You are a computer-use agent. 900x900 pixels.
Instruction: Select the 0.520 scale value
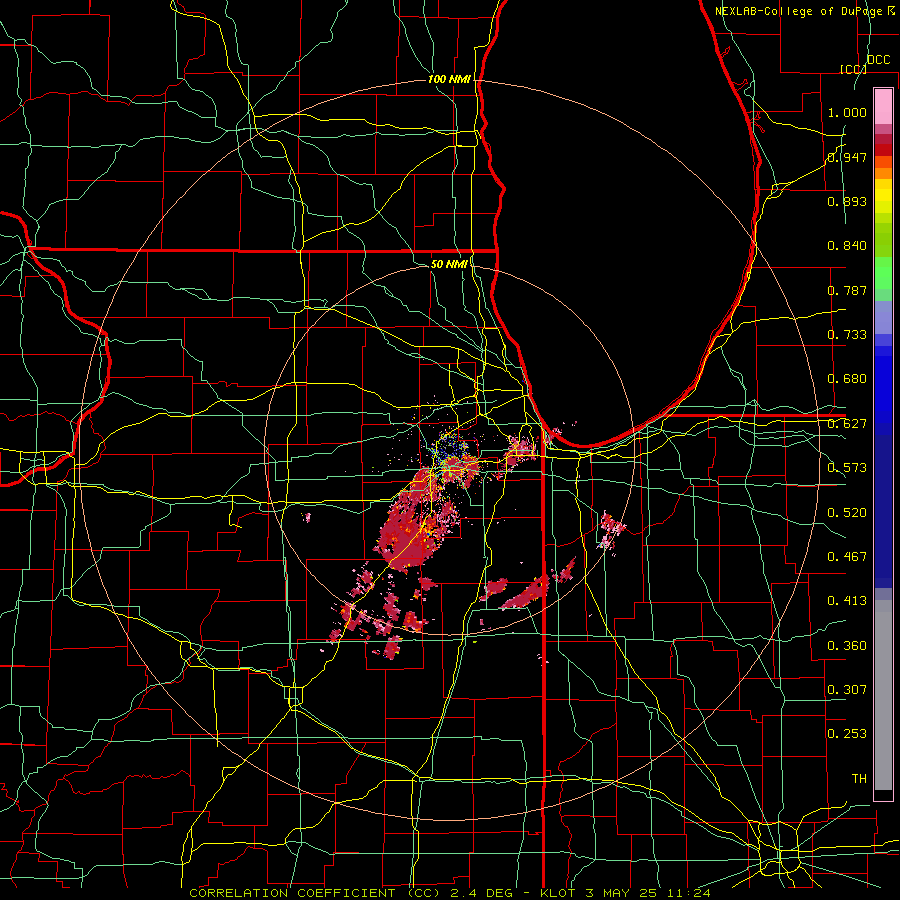[847, 513]
